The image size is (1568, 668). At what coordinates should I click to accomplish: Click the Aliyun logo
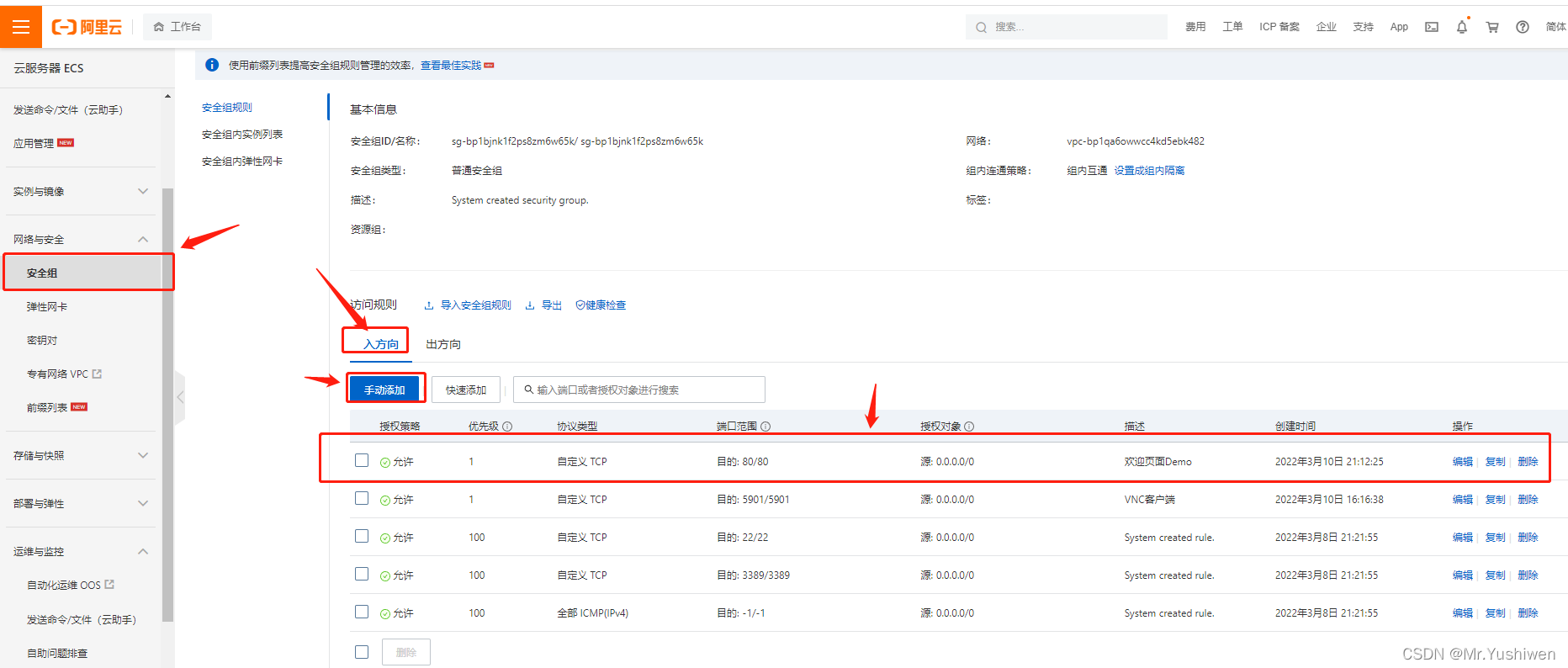87,27
